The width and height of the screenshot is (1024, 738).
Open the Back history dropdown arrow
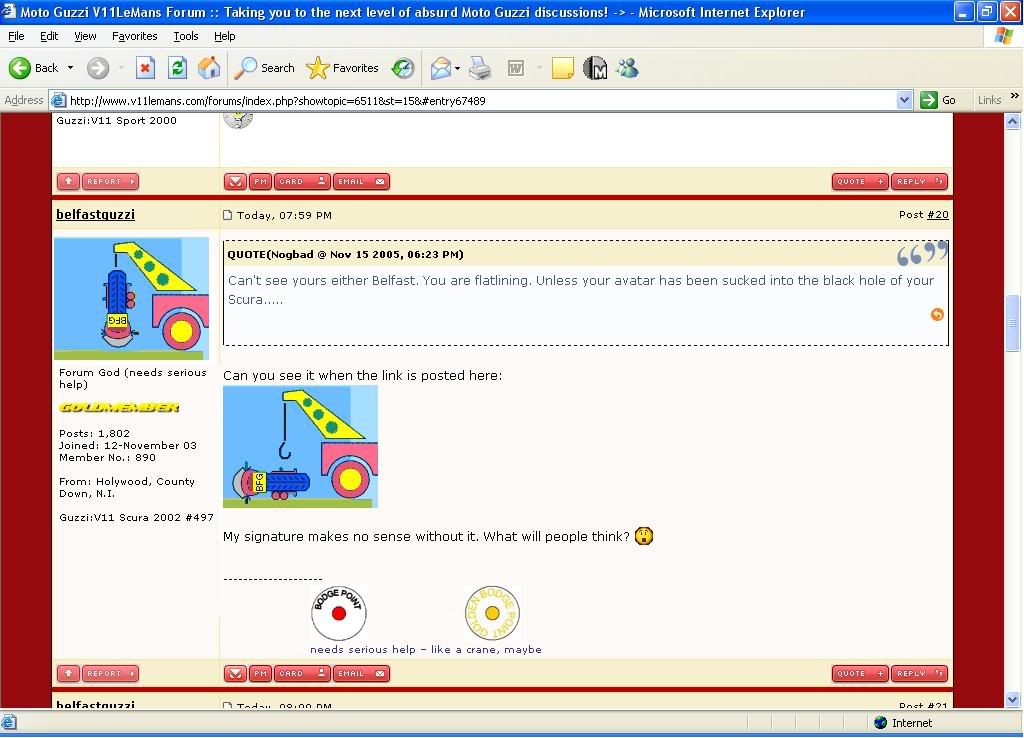coord(71,68)
